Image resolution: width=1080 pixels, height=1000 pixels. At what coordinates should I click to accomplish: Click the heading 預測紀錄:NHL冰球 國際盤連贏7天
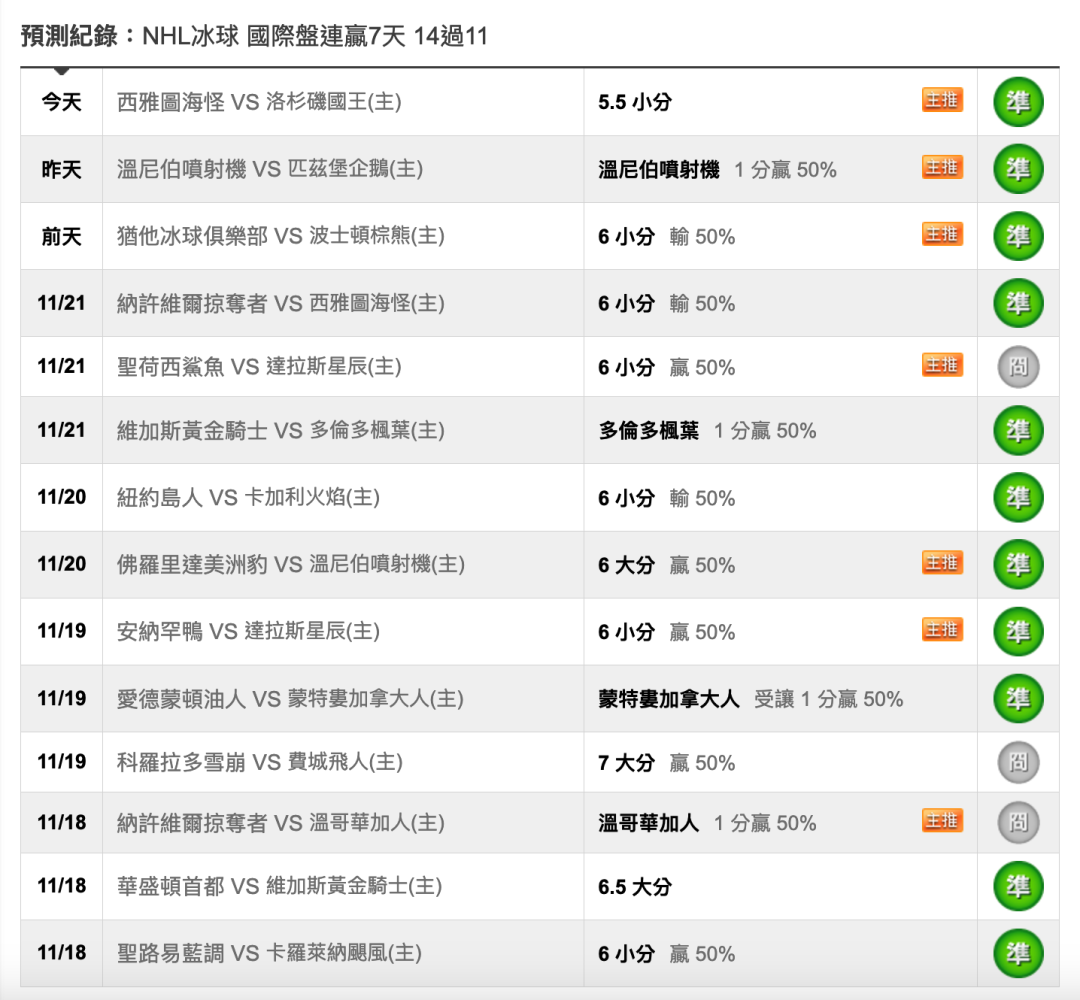[x=254, y=36]
